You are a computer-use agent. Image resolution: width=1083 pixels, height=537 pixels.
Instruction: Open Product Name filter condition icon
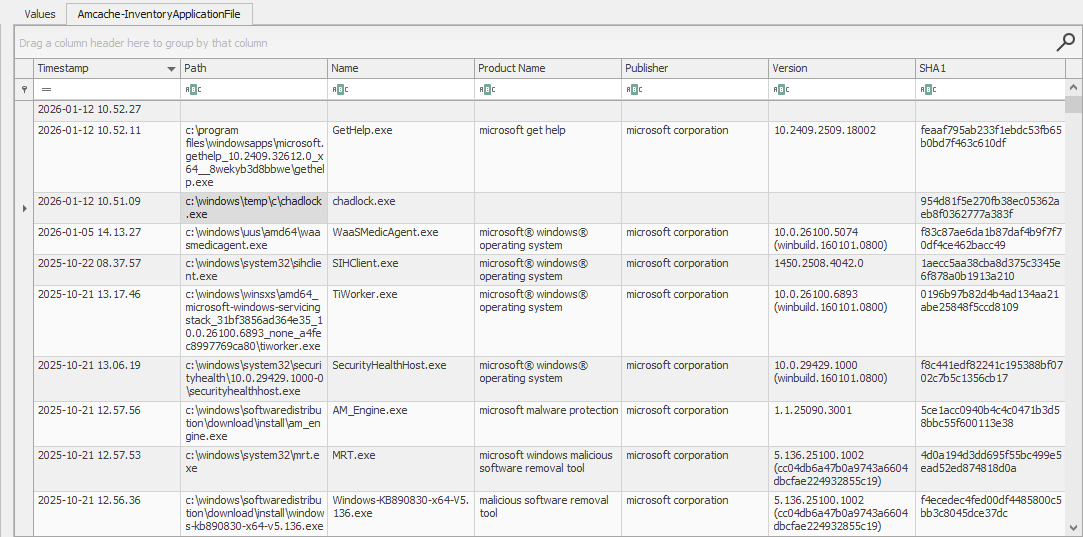coord(486,89)
